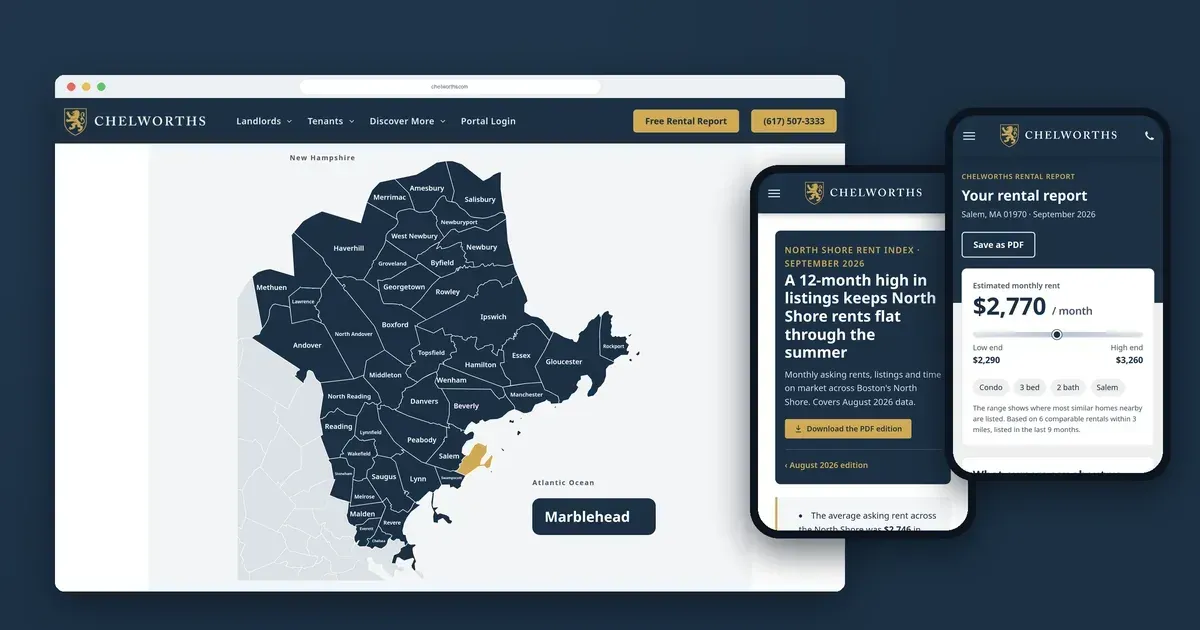Click the highlighted gold Marblehead region on map

pos(473,458)
